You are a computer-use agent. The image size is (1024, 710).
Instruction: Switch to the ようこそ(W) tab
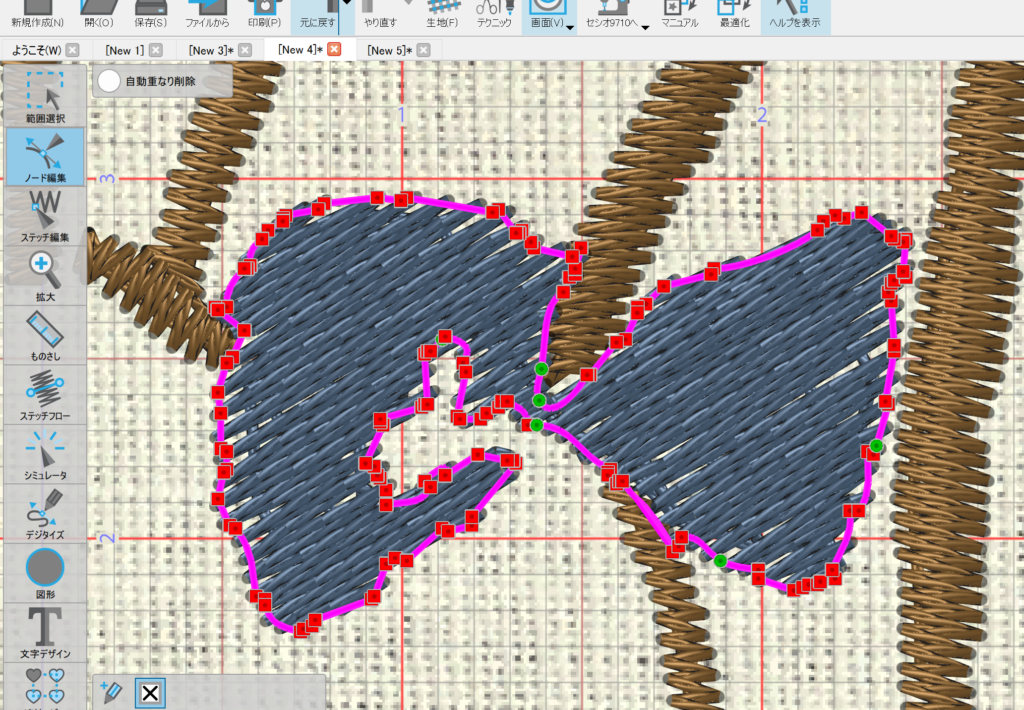tap(38, 50)
